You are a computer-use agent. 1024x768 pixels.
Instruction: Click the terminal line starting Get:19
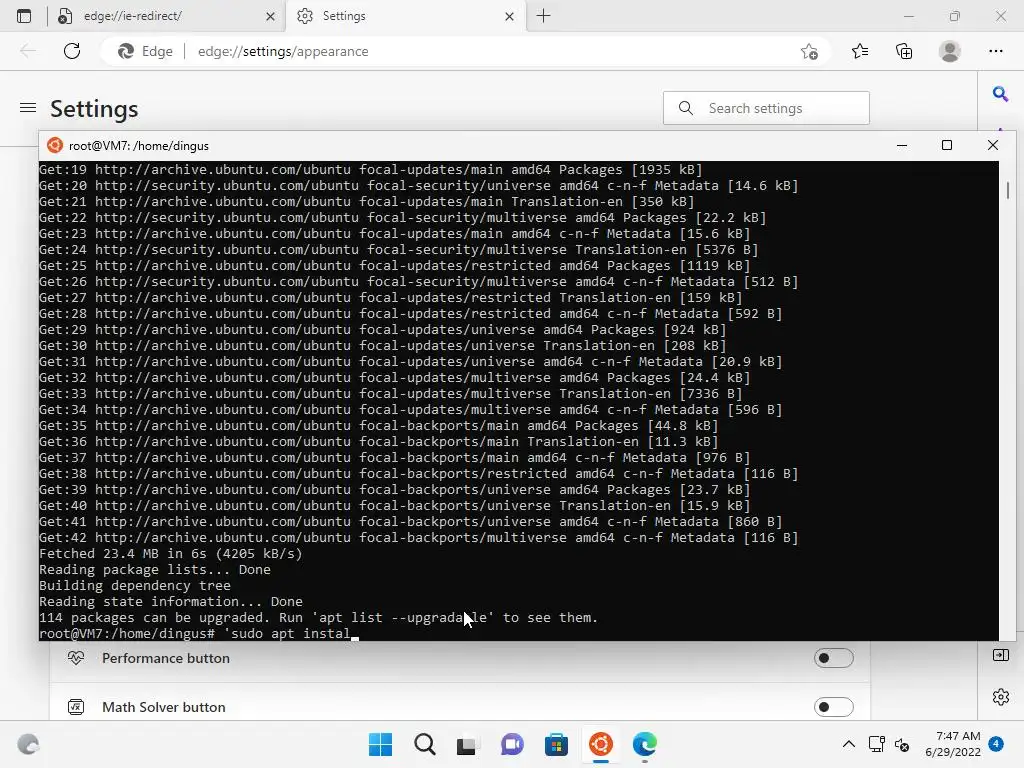371,170
